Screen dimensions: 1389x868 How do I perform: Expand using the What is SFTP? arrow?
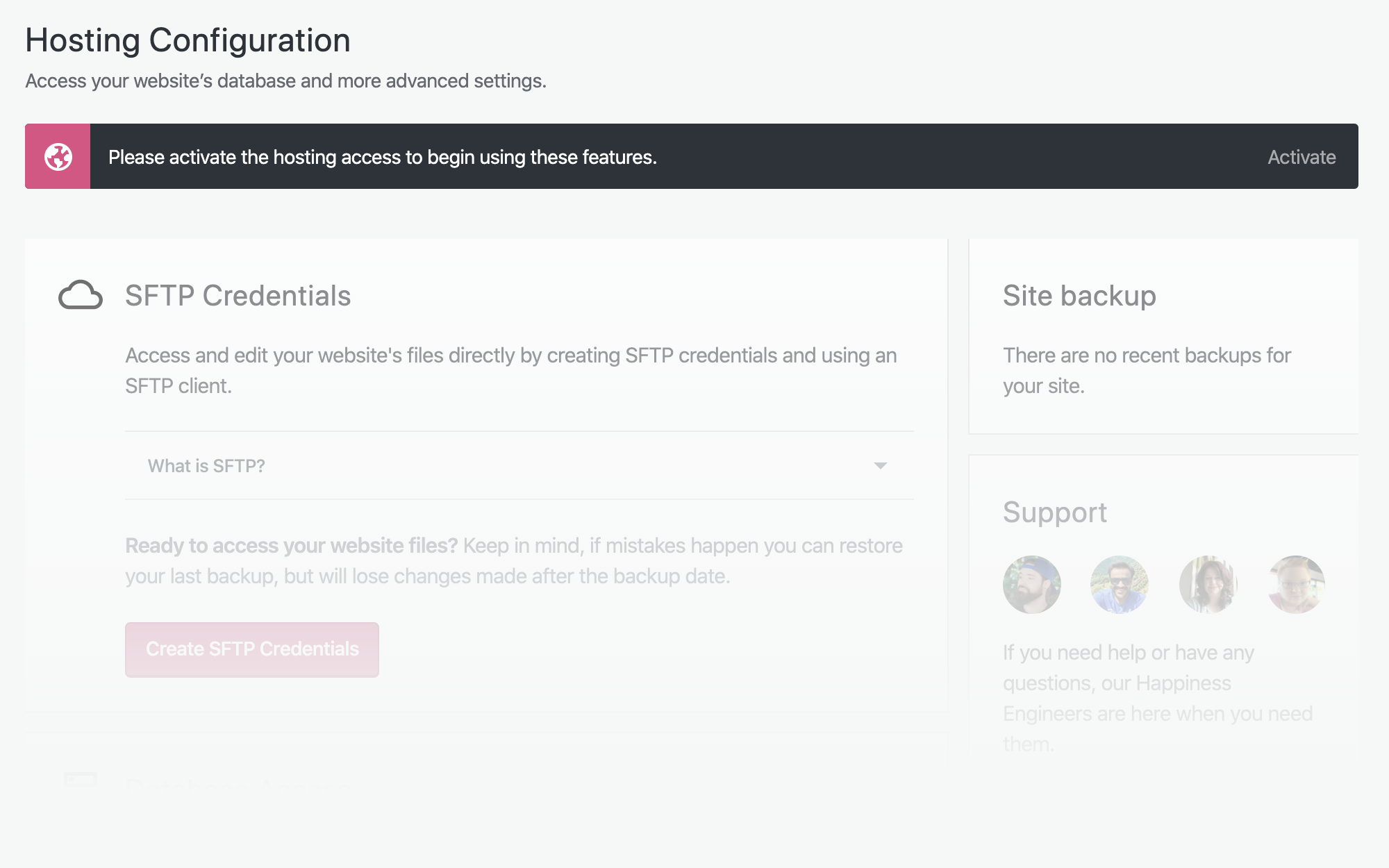(881, 466)
